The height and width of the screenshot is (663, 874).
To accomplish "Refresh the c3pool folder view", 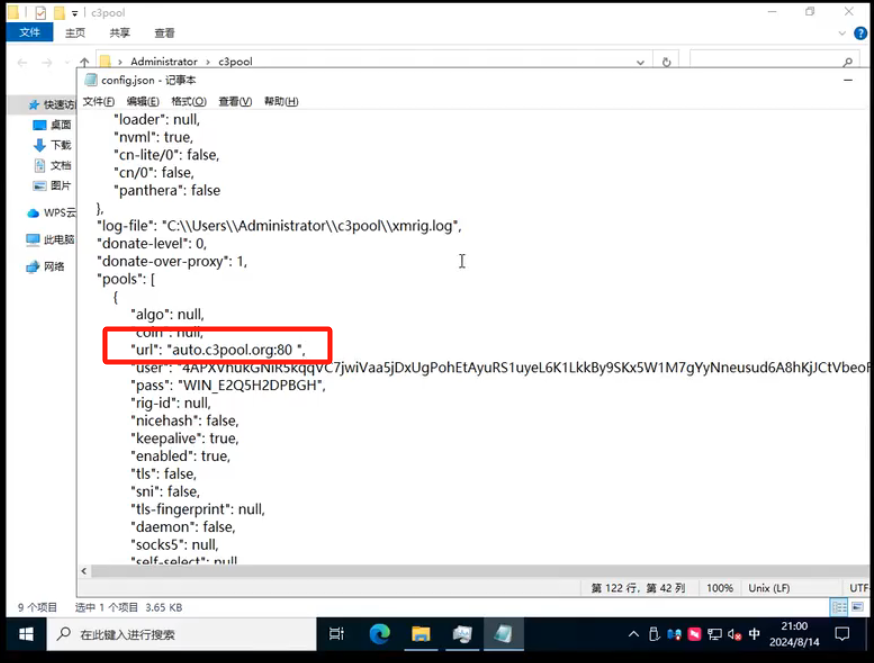I will [666, 62].
